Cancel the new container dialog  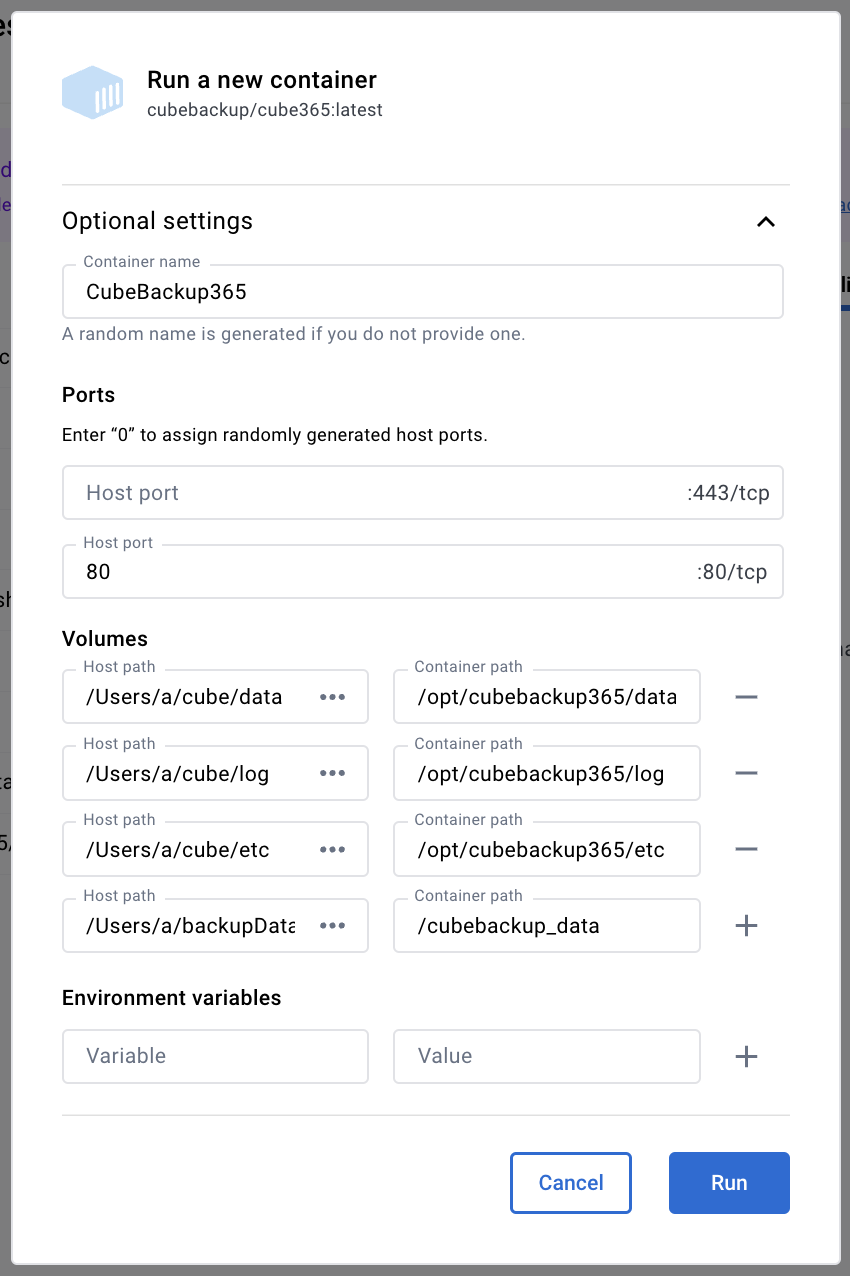pos(571,1183)
